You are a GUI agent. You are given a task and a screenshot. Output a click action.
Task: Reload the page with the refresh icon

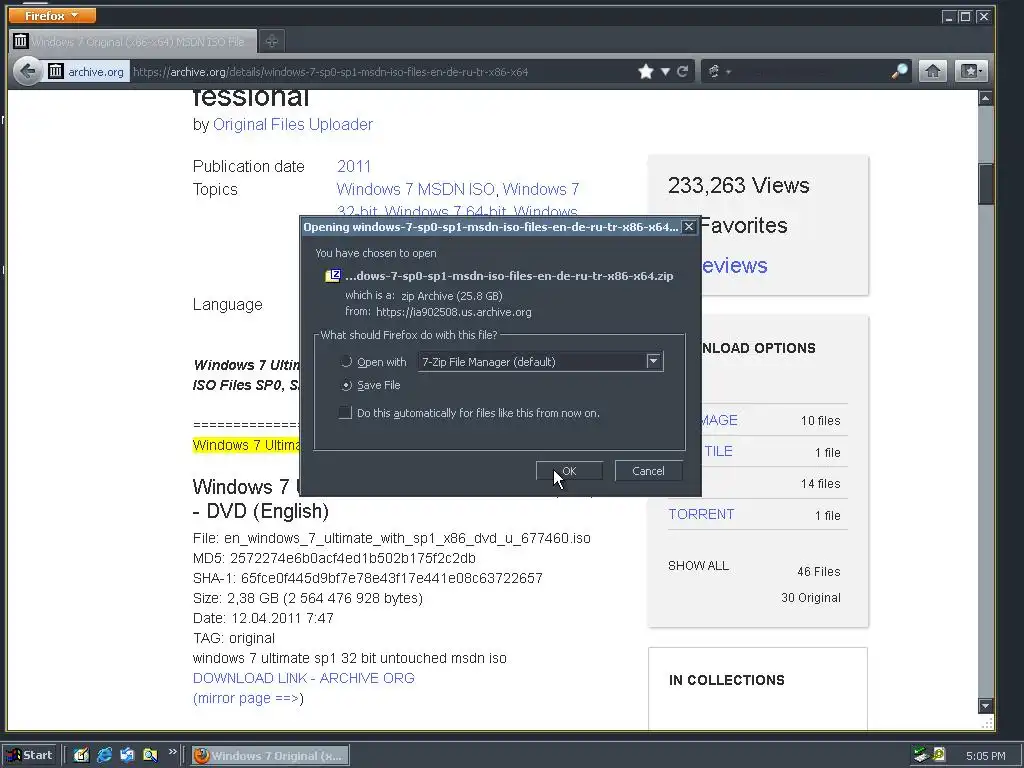(x=682, y=71)
